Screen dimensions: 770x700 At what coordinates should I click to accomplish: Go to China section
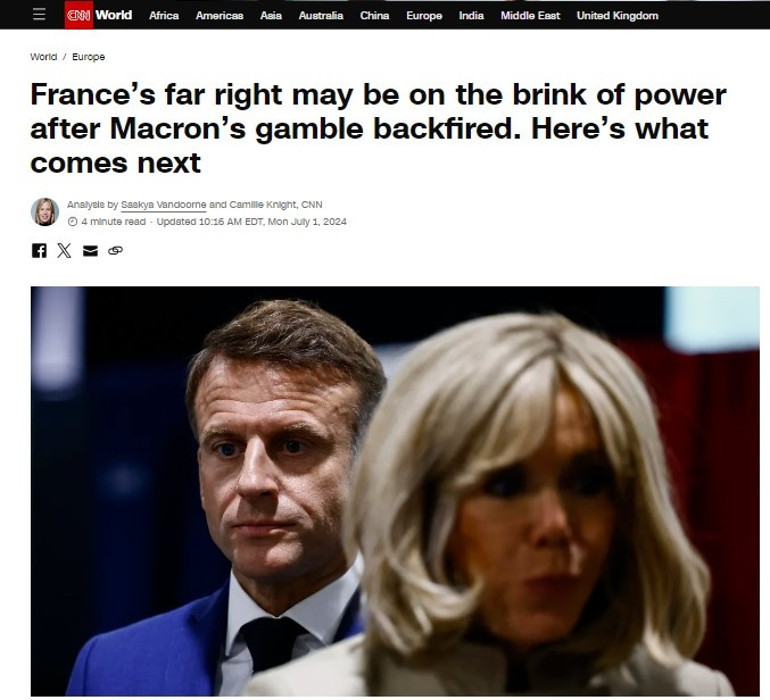[375, 16]
